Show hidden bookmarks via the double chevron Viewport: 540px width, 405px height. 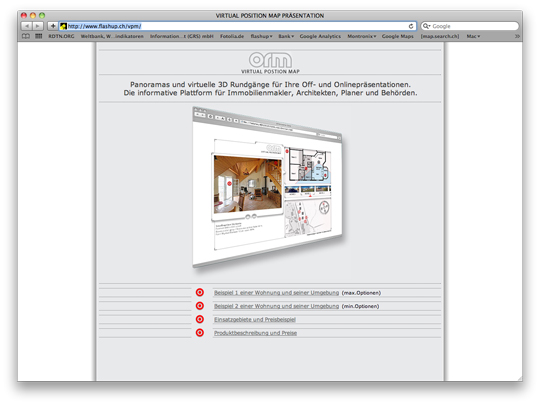[517, 36]
